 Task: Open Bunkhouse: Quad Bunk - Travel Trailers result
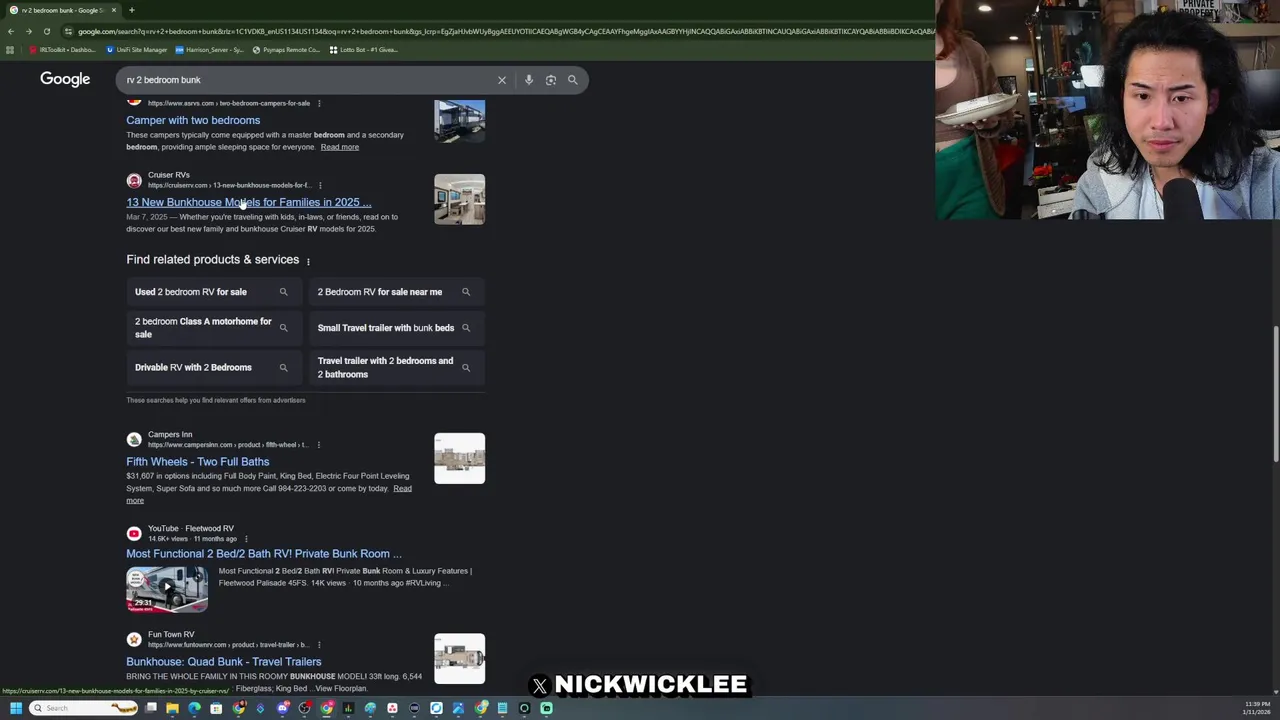(x=224, y=661)
